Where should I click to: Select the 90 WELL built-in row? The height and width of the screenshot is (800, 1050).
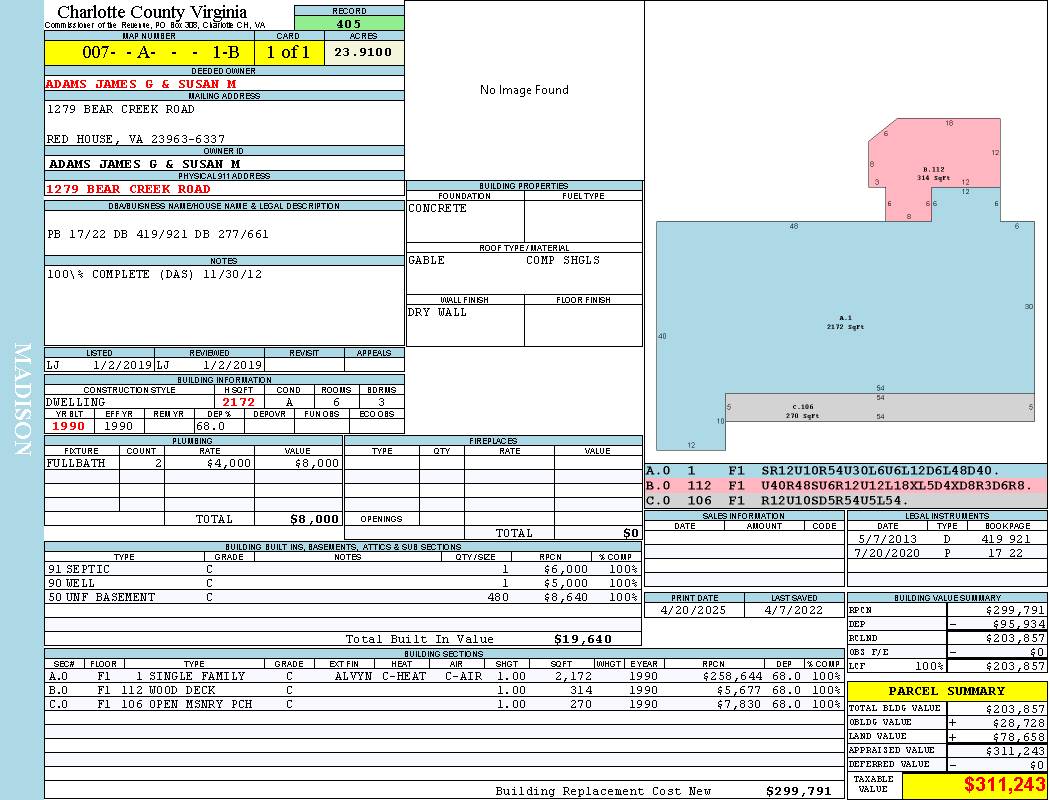point(343,583)
